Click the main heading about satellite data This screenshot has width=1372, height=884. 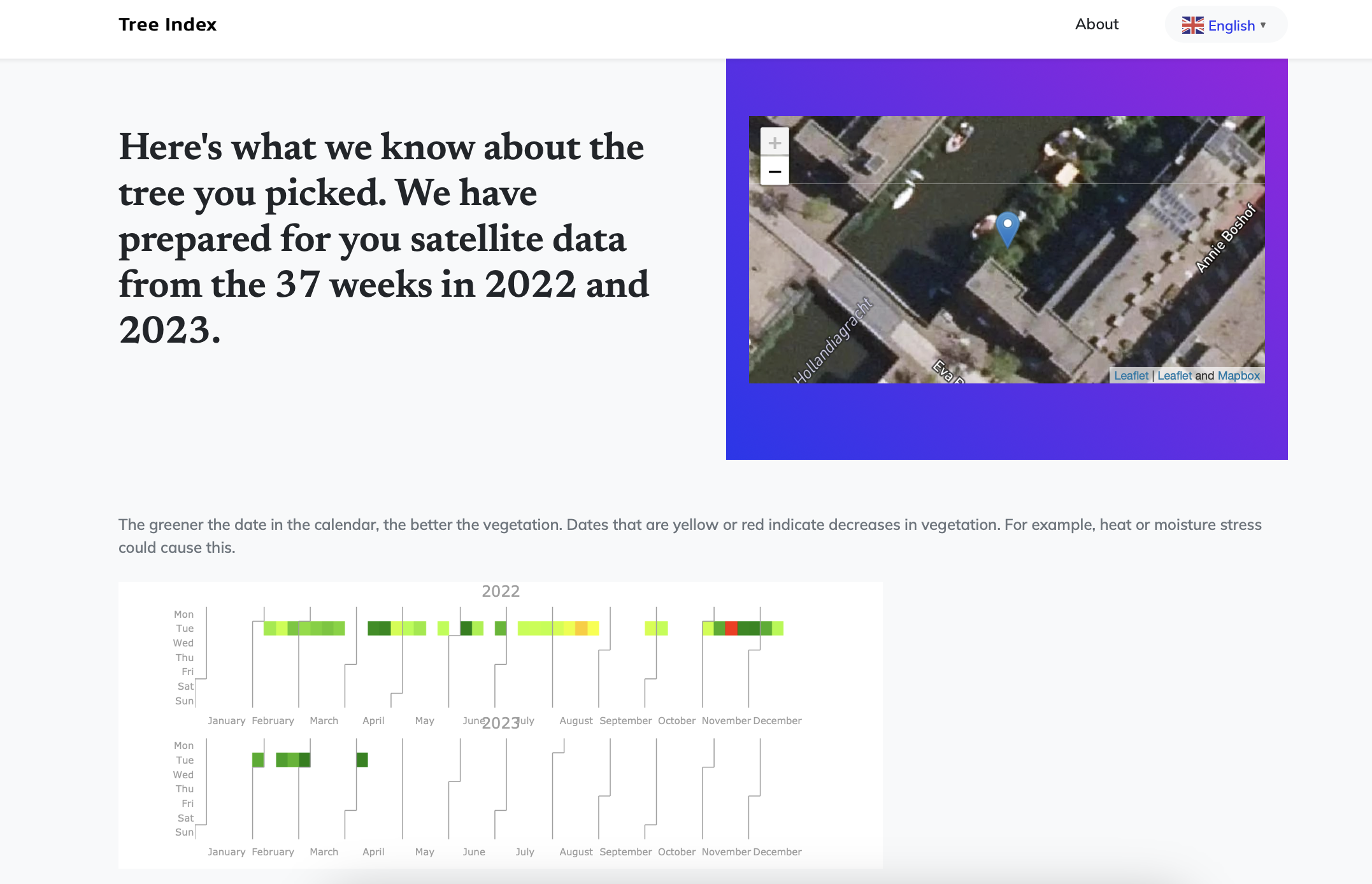(x=384, y=238)
